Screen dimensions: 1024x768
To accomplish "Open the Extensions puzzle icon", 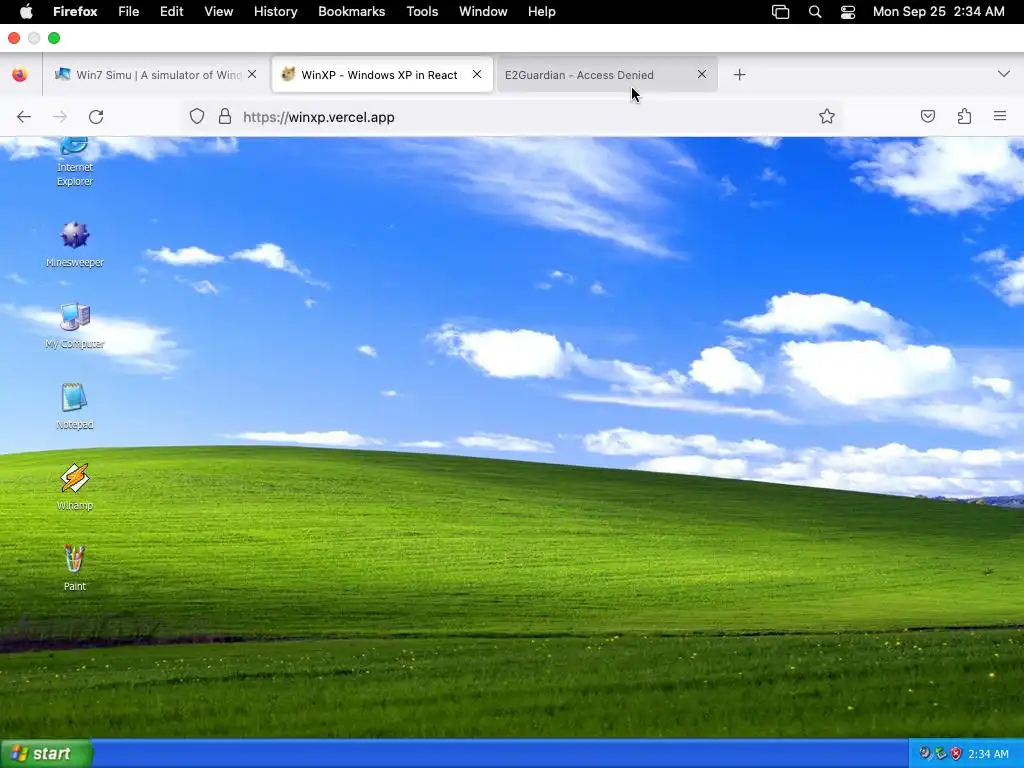I will tap(964, 116).
